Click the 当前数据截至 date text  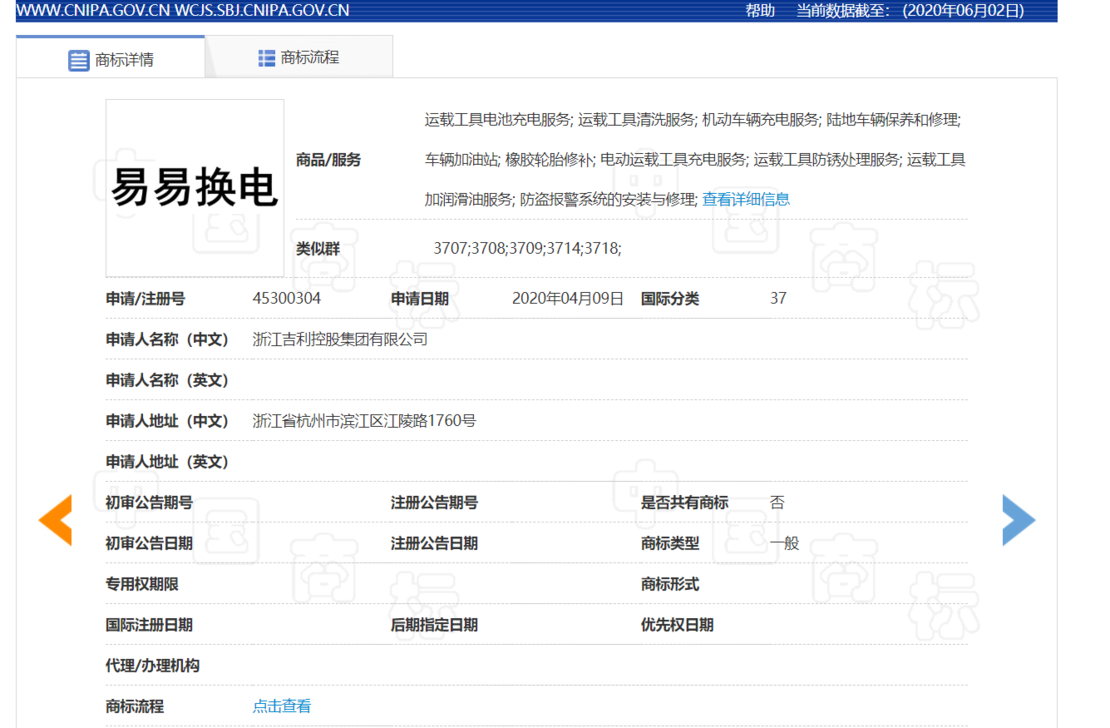910,11
